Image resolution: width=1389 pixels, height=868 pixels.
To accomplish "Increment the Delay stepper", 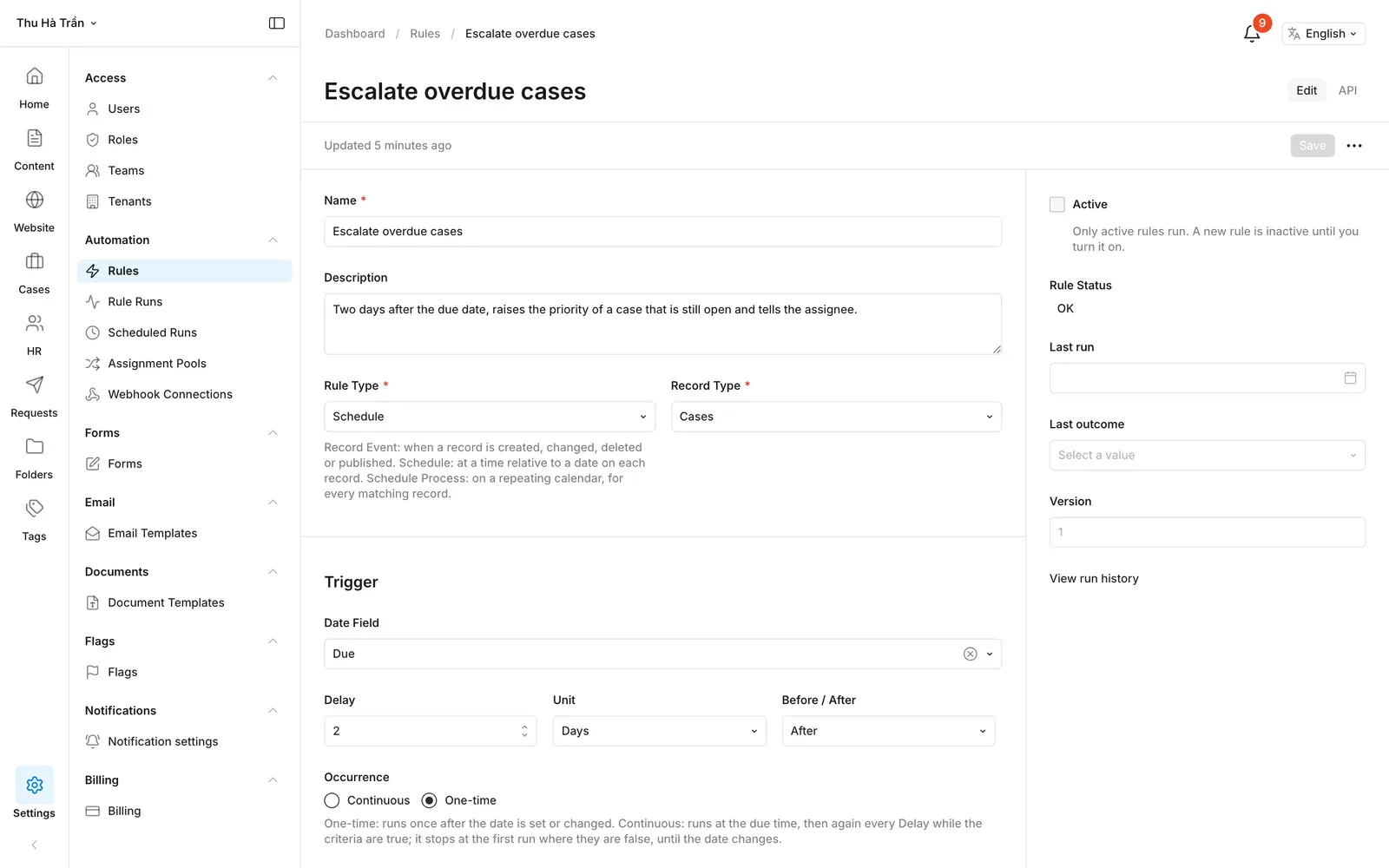I will coord(524,727).
